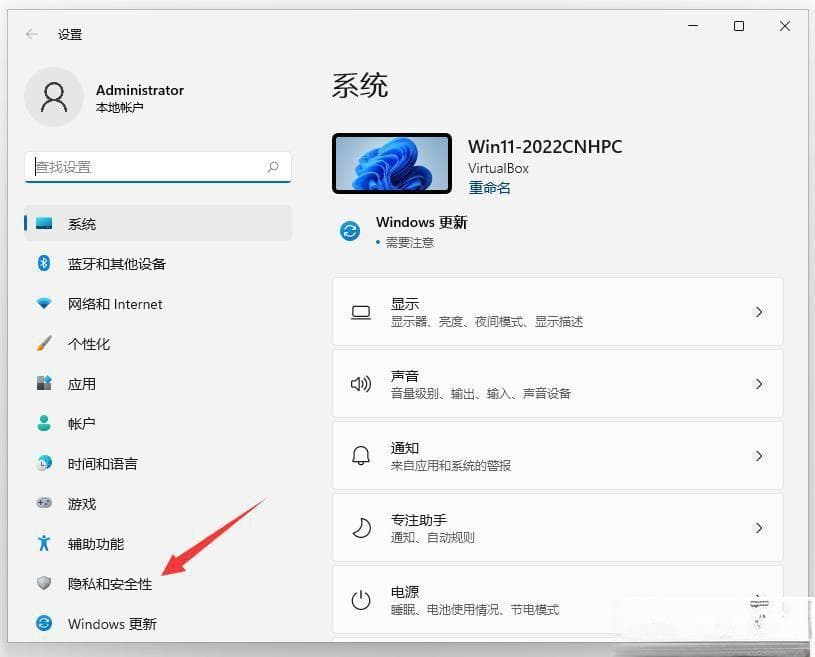Go to 游戏 settings
Viewport: 815px width, 657px height.
click(158, 503)
